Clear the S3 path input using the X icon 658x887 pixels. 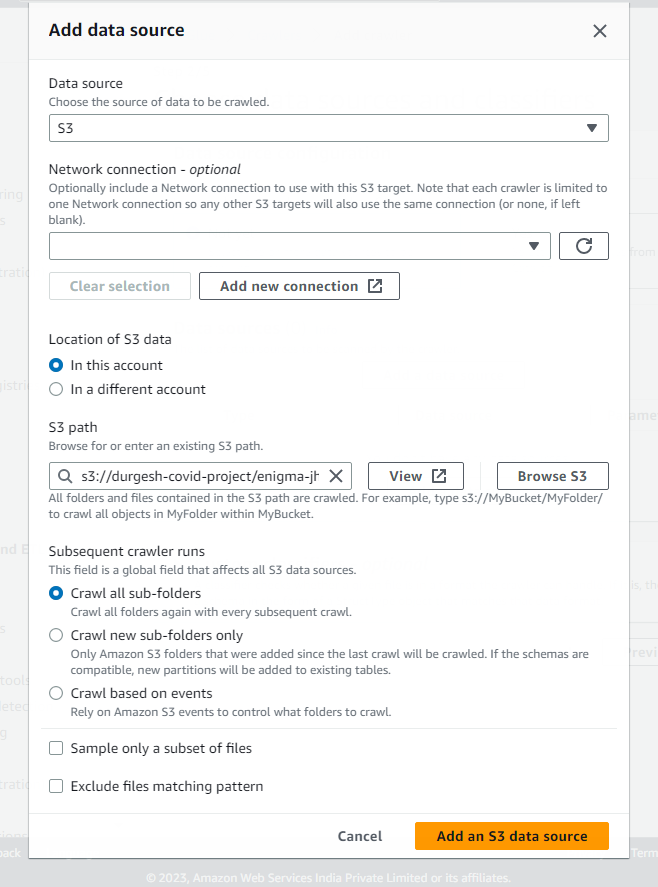pyautogui.click(x=338, y=475)
